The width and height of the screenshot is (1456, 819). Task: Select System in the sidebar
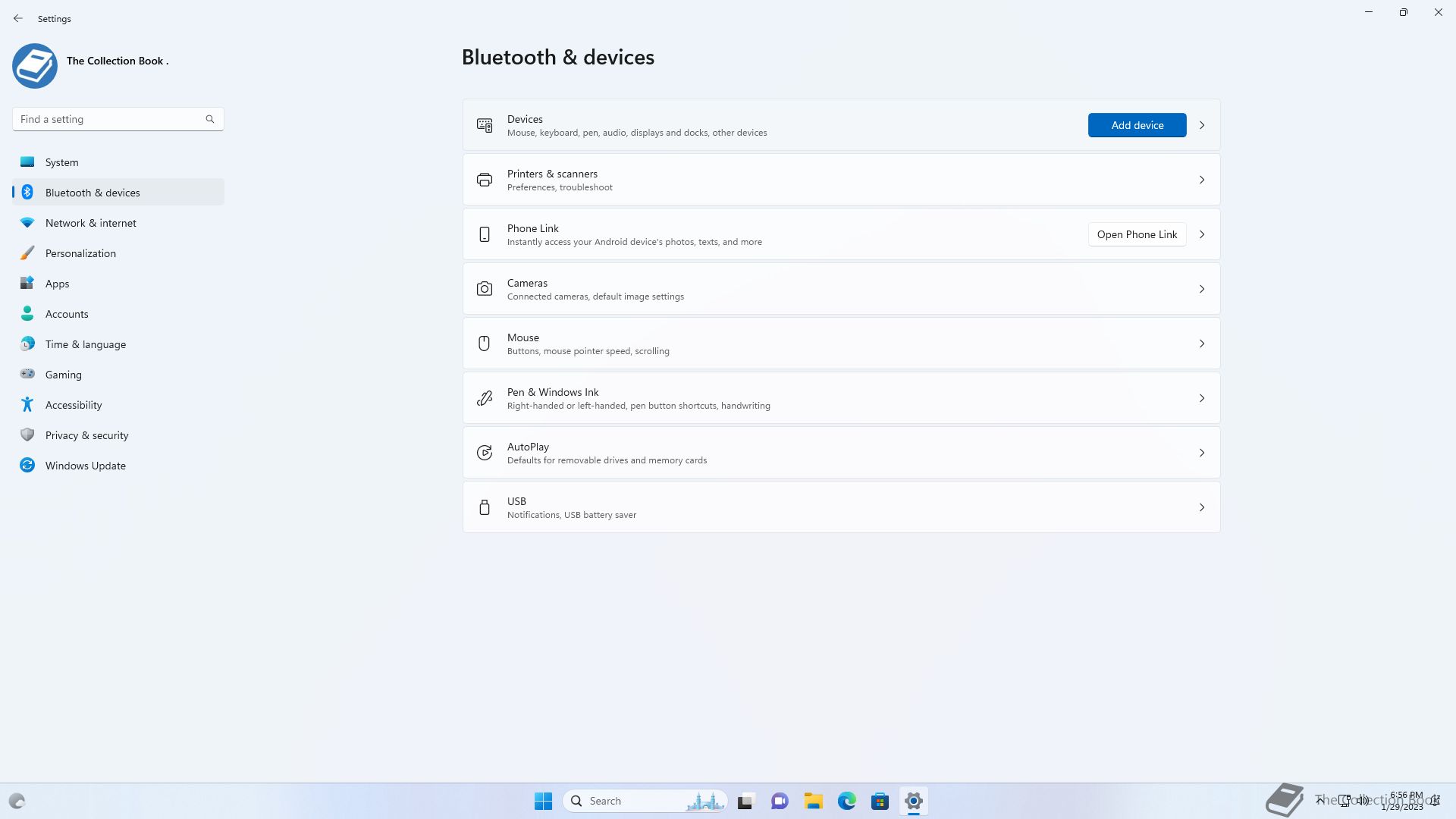coord(118,162)
